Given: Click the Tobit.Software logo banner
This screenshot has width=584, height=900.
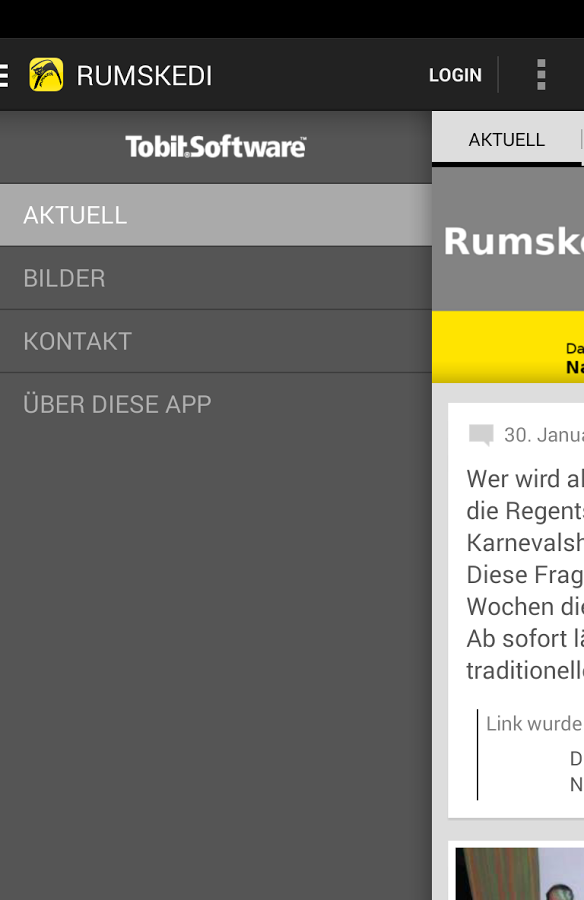Looking at the screenshot, I should tap(216, 147).
